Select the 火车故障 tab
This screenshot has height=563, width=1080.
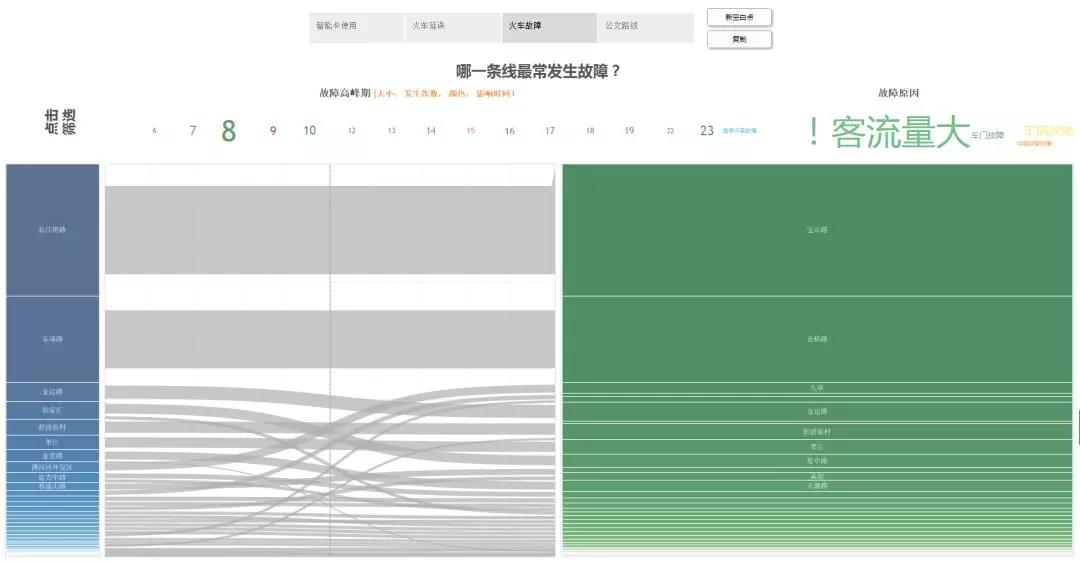coord(548,27)
